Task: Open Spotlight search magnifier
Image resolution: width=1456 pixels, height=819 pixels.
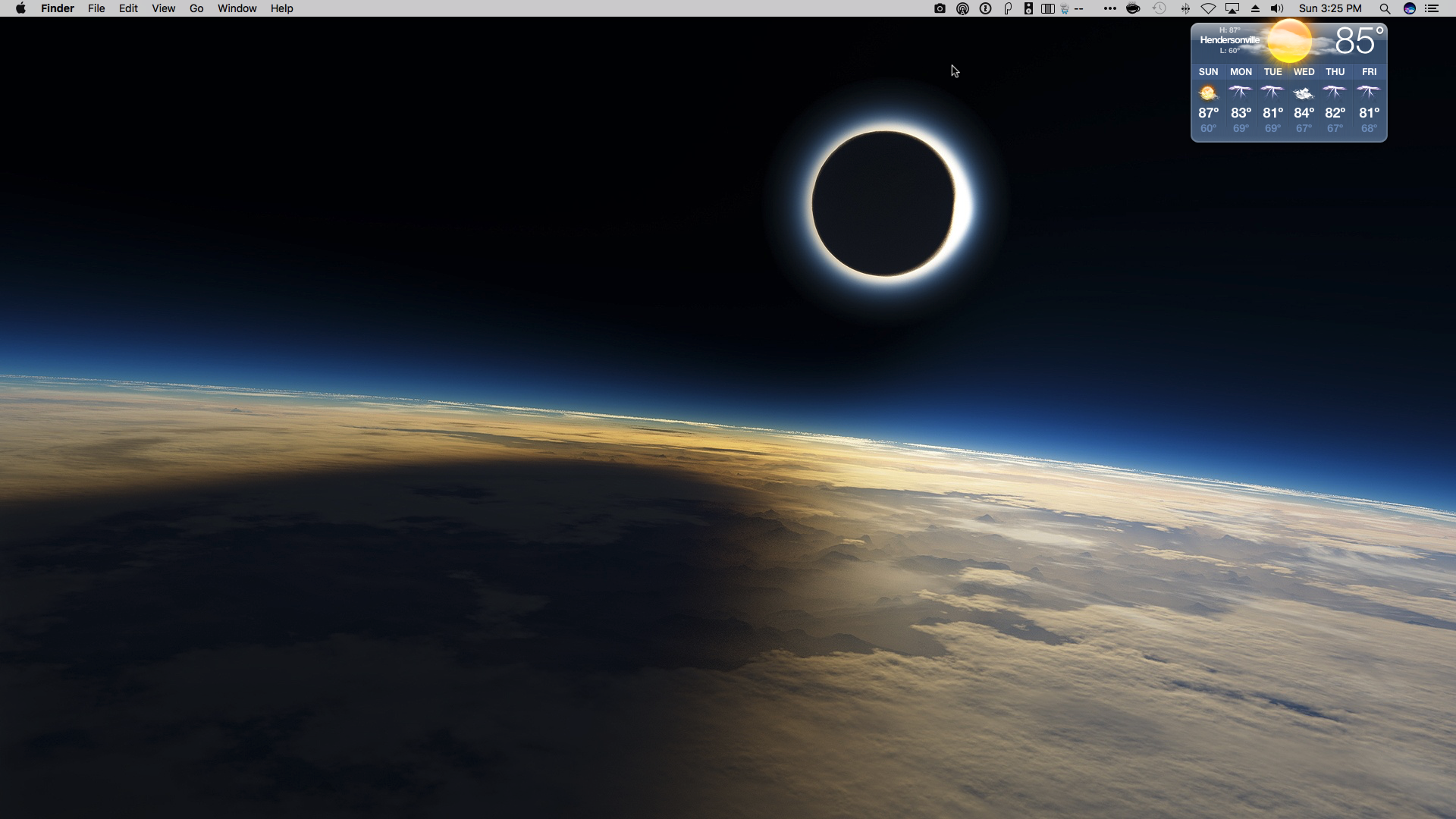Action: pyautogui.click(x=1385, y=8)
